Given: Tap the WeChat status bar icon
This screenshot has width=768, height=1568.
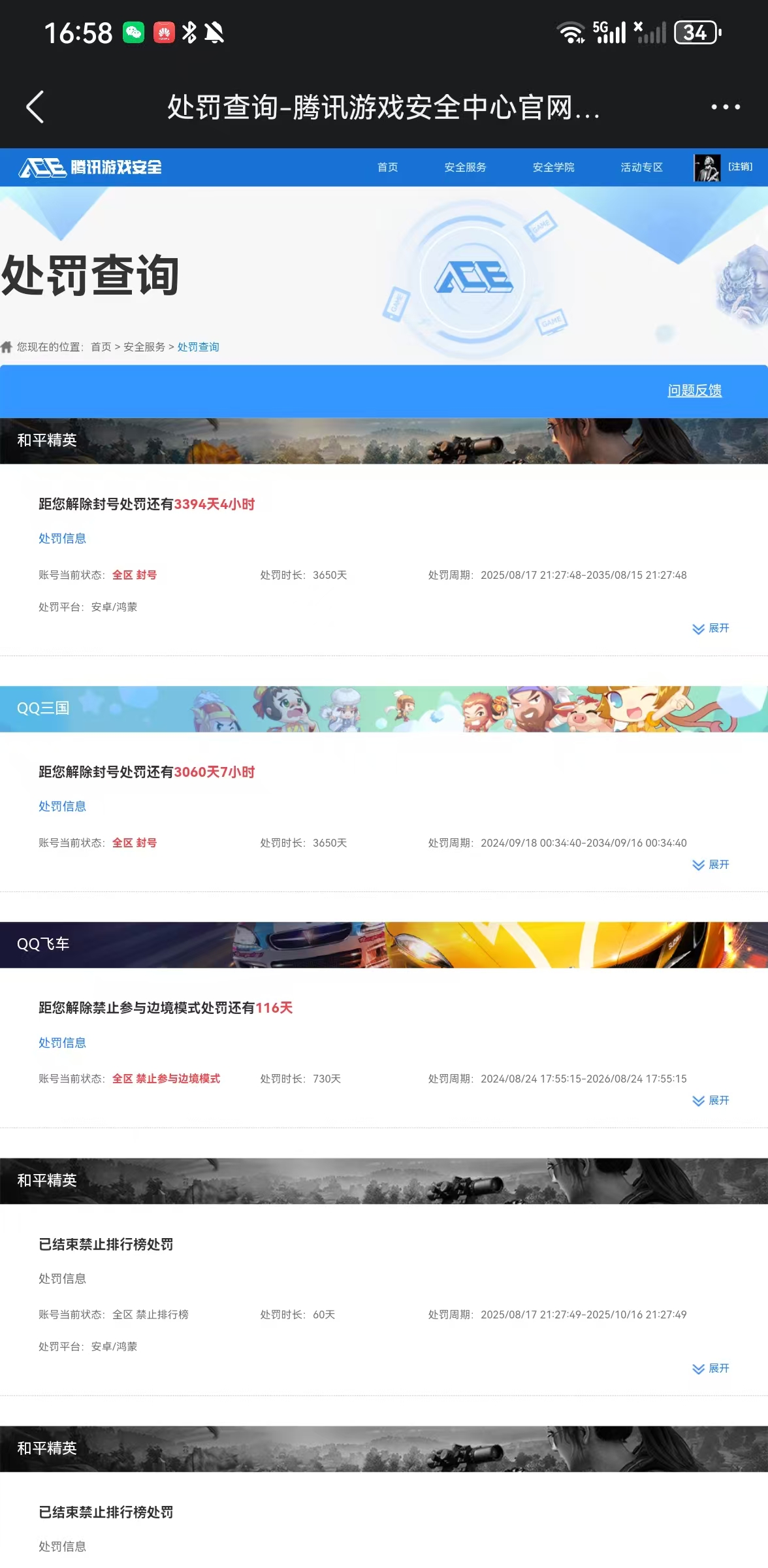Looking at the screenshot, I should tap(134, 33).
